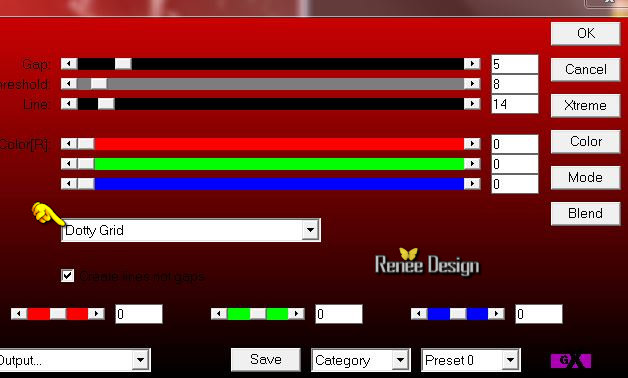The image size is (628, 378).
Task: Click the Blend button
Action: click(586, 213)
